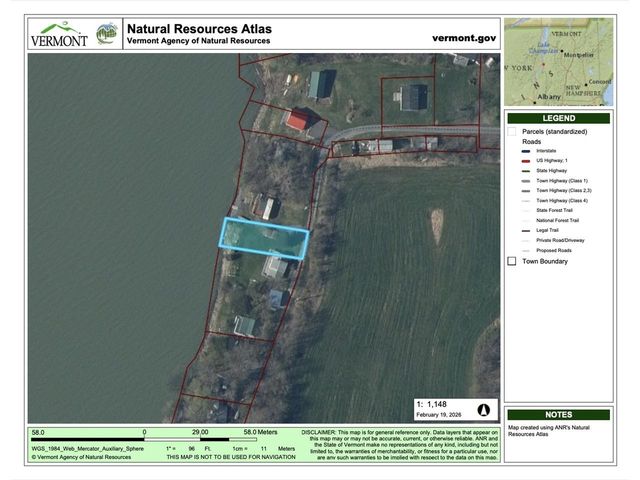Screen dimensions: 640x480
Task: Click the red-roofed building on map
Action: 297,121
